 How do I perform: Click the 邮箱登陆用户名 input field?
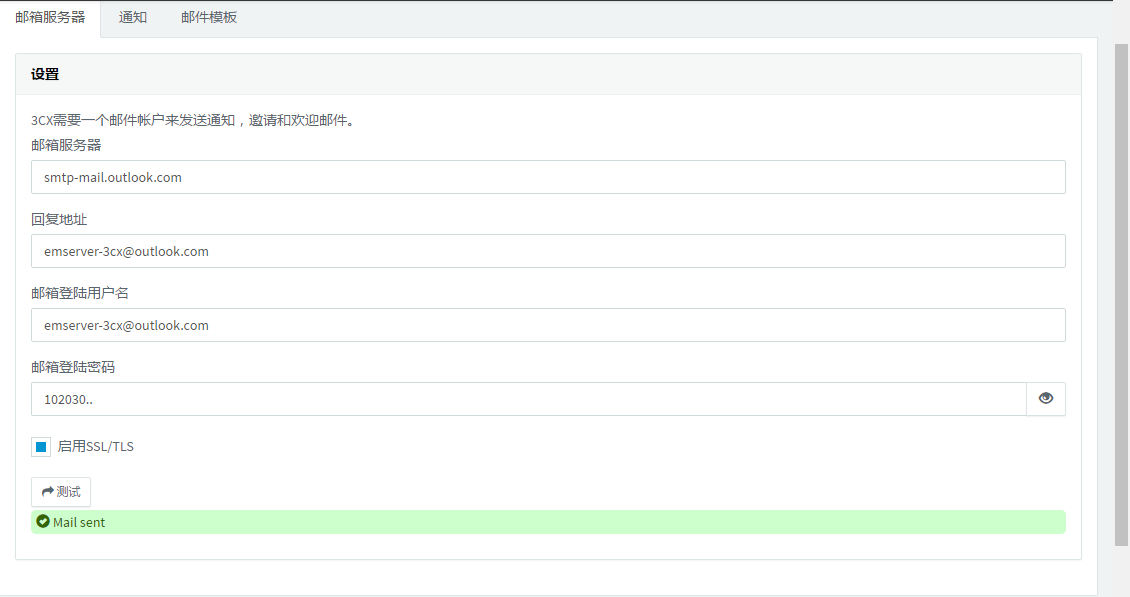click(x=548, y=325)
